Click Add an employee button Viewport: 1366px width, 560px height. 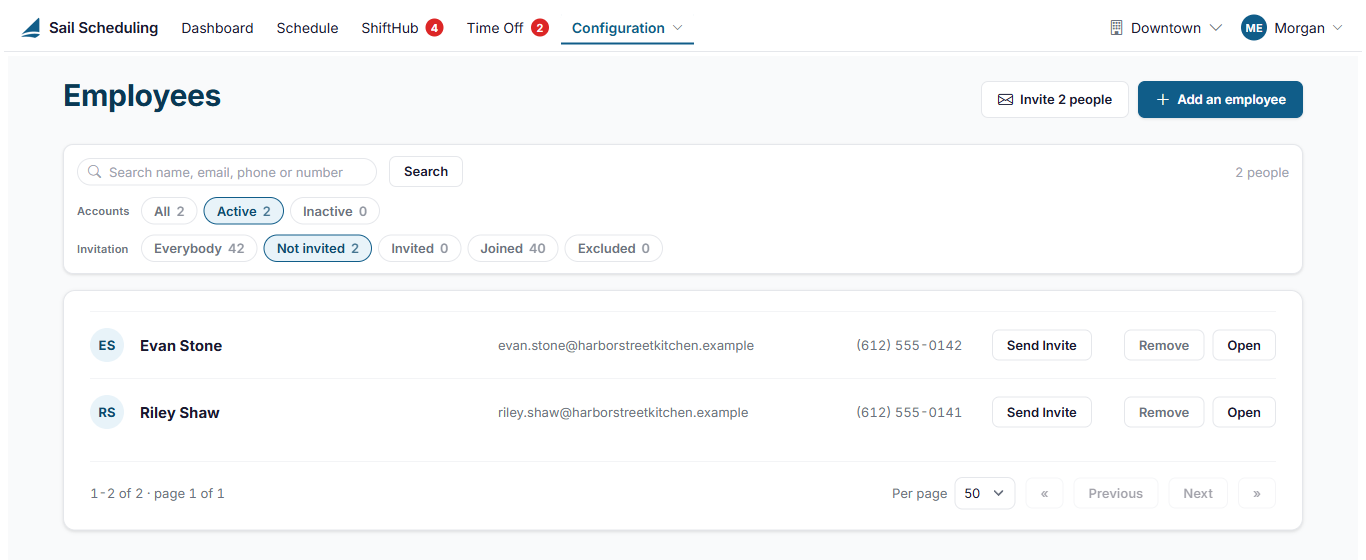[1220, 100]
